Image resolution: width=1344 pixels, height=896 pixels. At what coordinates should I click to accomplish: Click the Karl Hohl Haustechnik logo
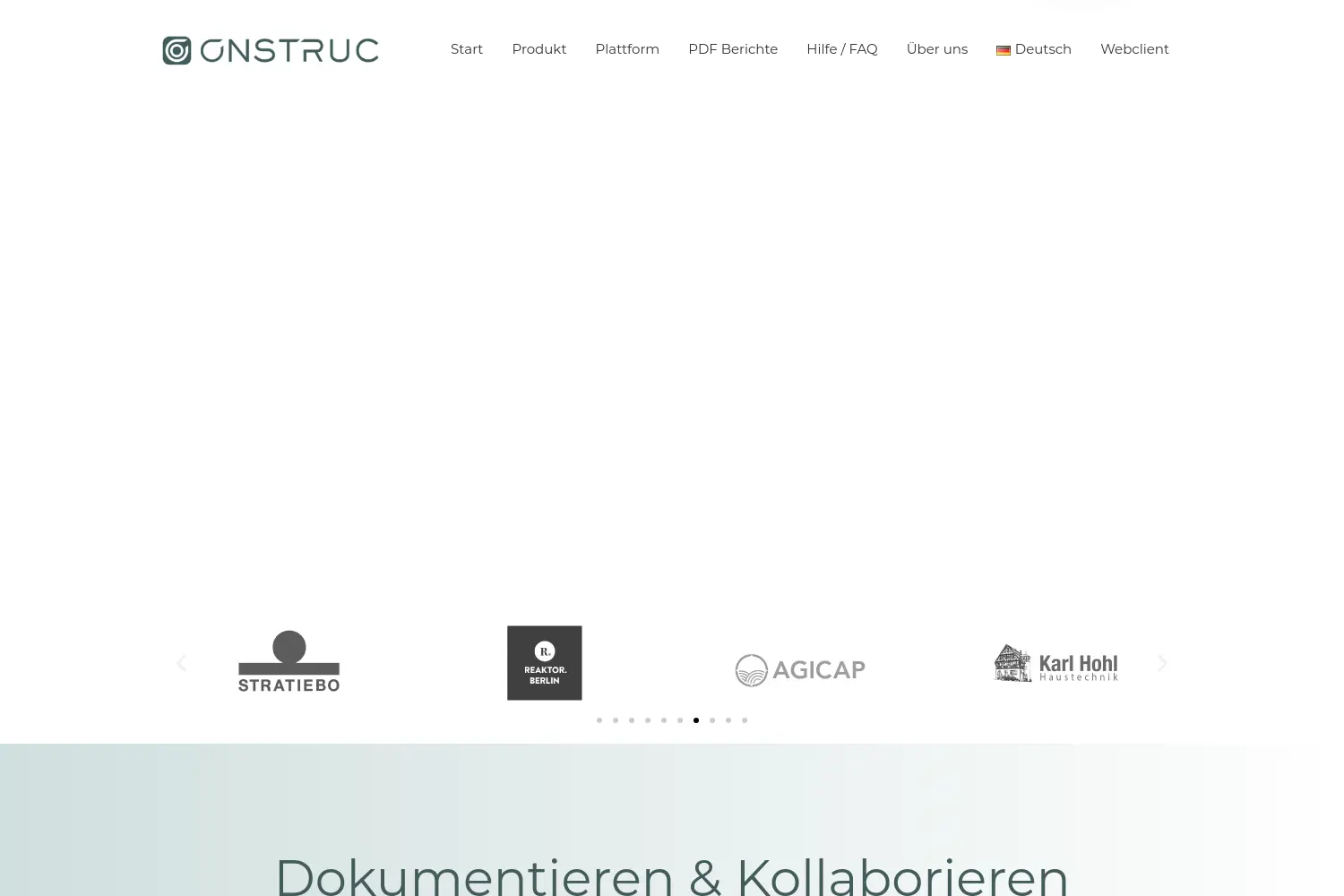click(1056, 663)
